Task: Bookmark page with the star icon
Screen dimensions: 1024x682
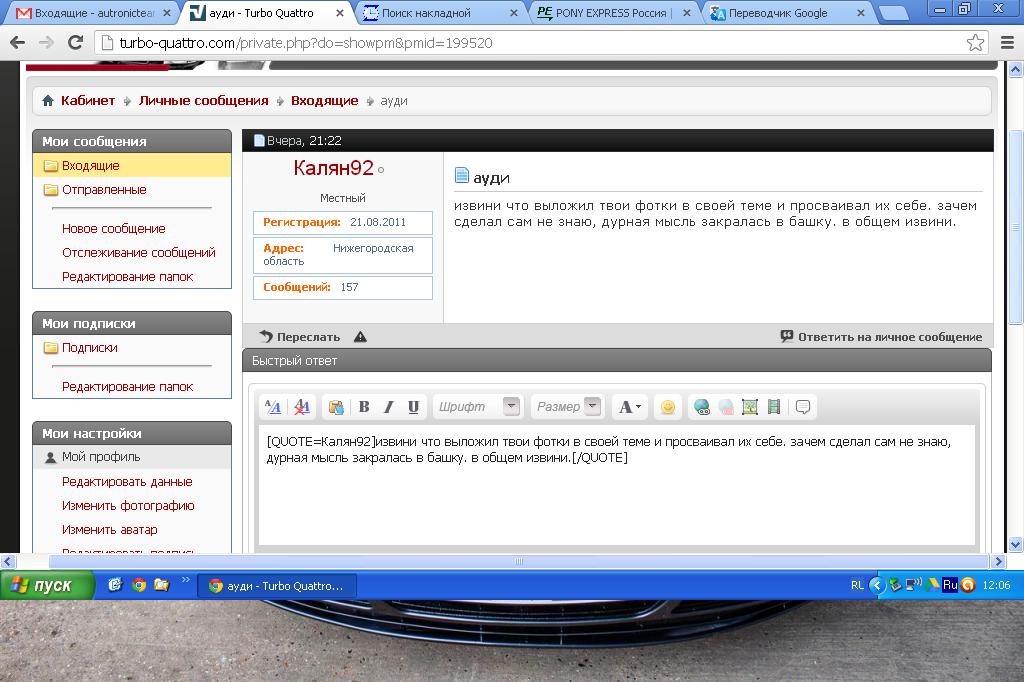Action: coord(975,43)
